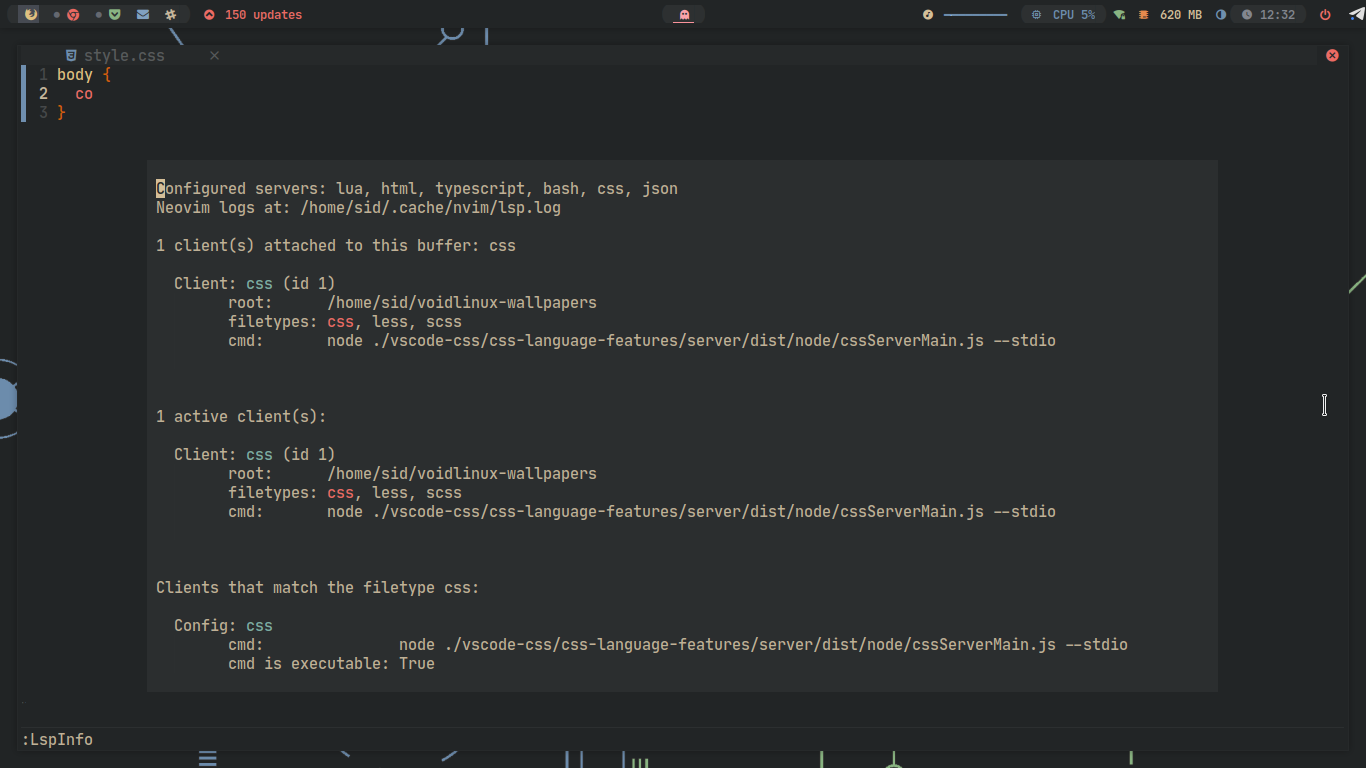The height and width of the screenshot is (768, 1366).
Task: Open Telegram via the paper plane icon
Action: point(1356,14)
